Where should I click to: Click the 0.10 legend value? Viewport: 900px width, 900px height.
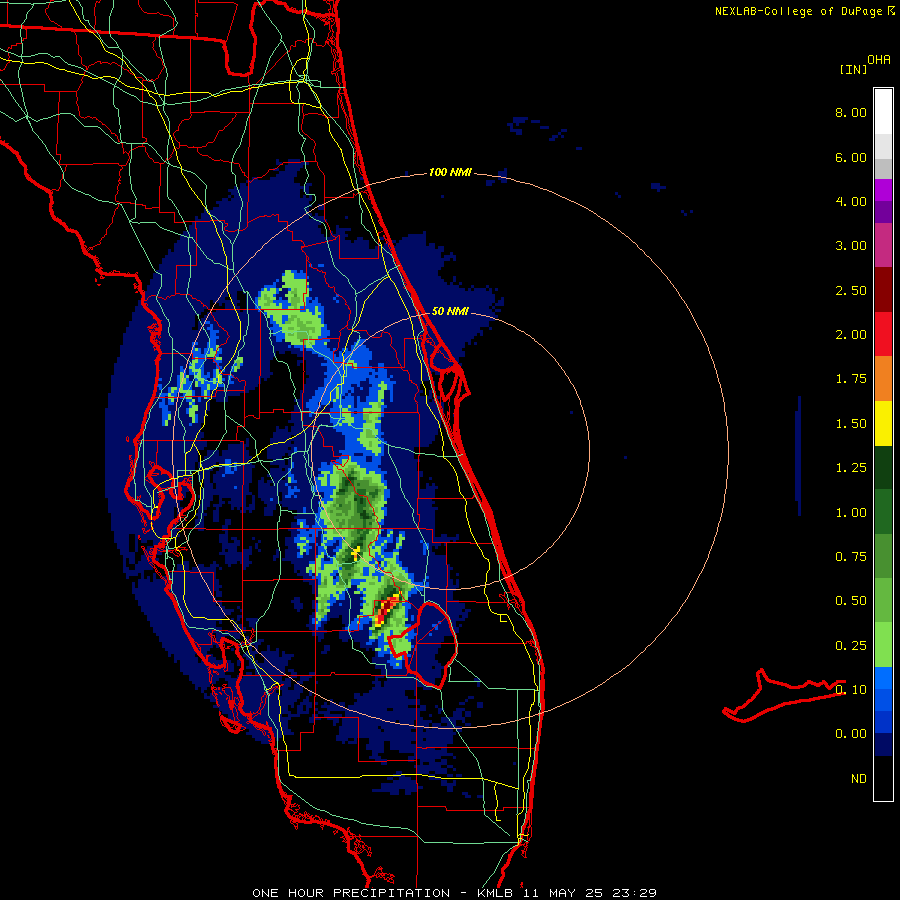pyautogui.click(x=851, y=690)
